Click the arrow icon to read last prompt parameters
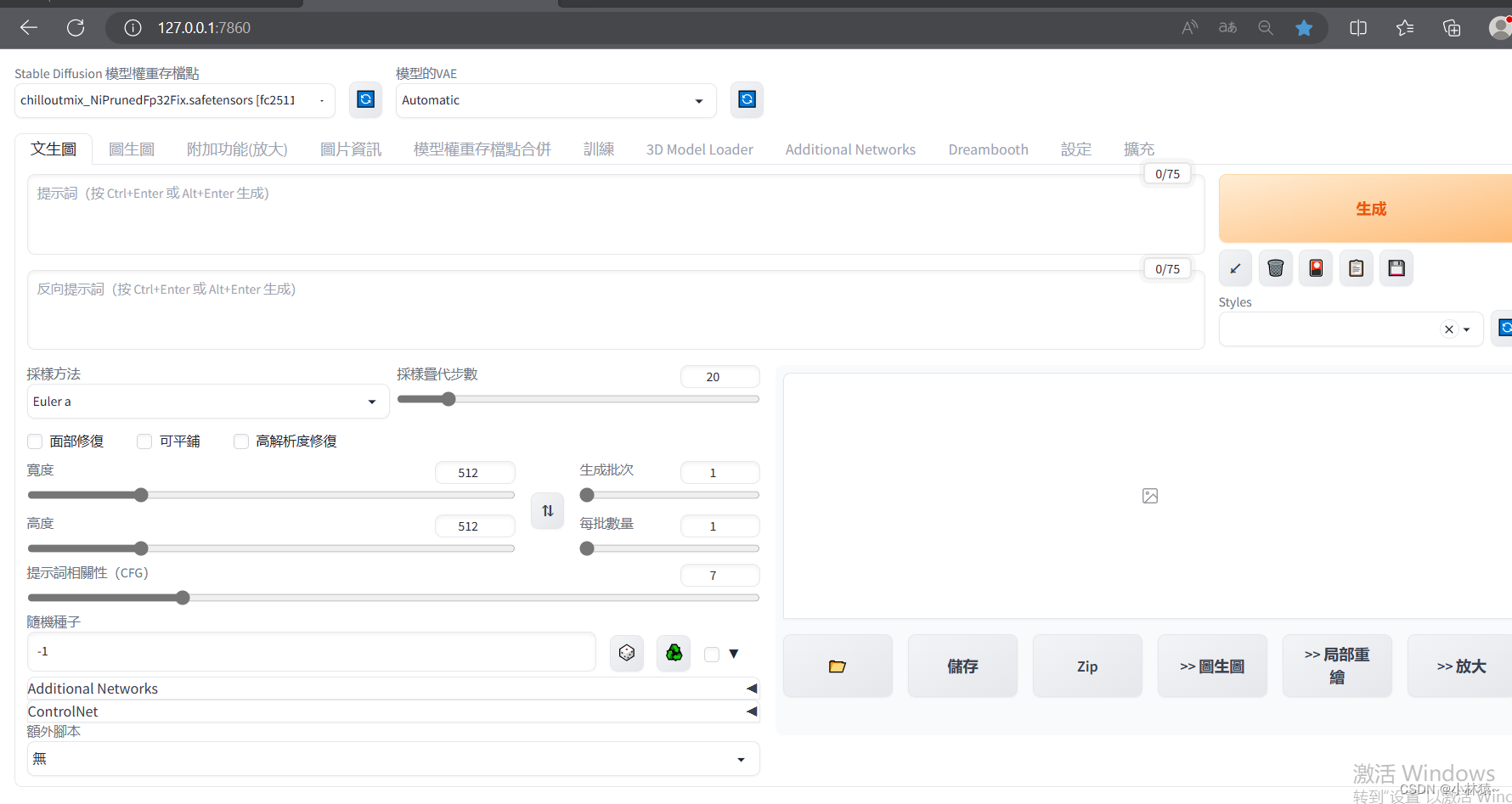 click(x=1235, y=268)
